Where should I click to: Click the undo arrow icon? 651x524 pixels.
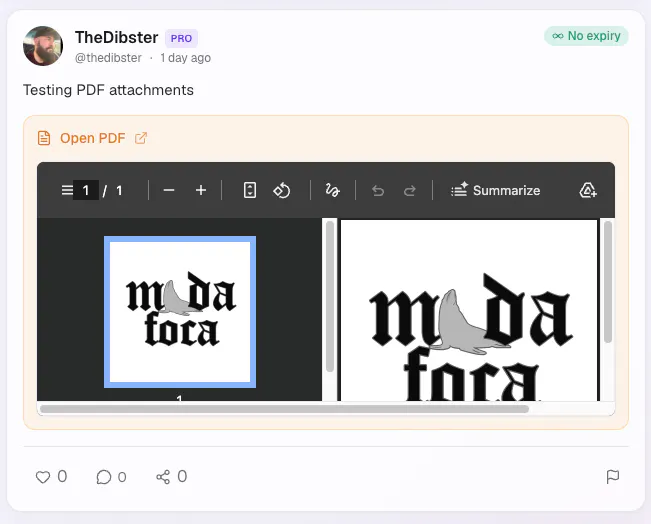(378, 191)
